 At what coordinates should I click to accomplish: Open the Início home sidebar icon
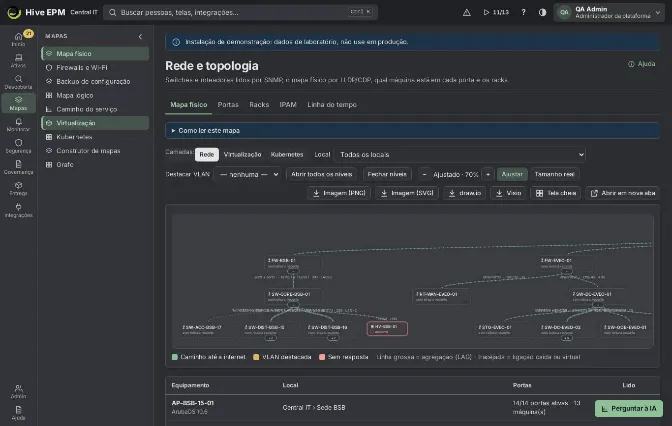(18, 39)
